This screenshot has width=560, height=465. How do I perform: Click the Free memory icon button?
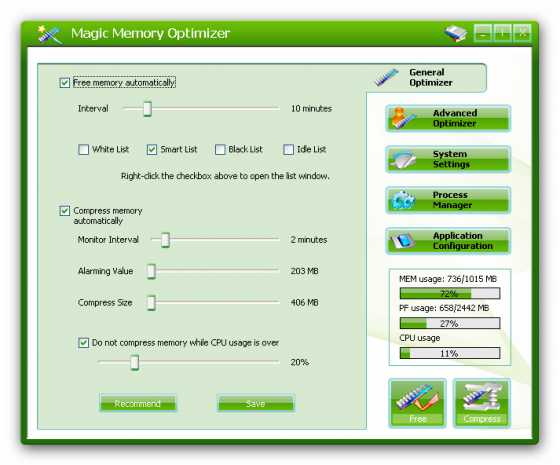[417, 403]
